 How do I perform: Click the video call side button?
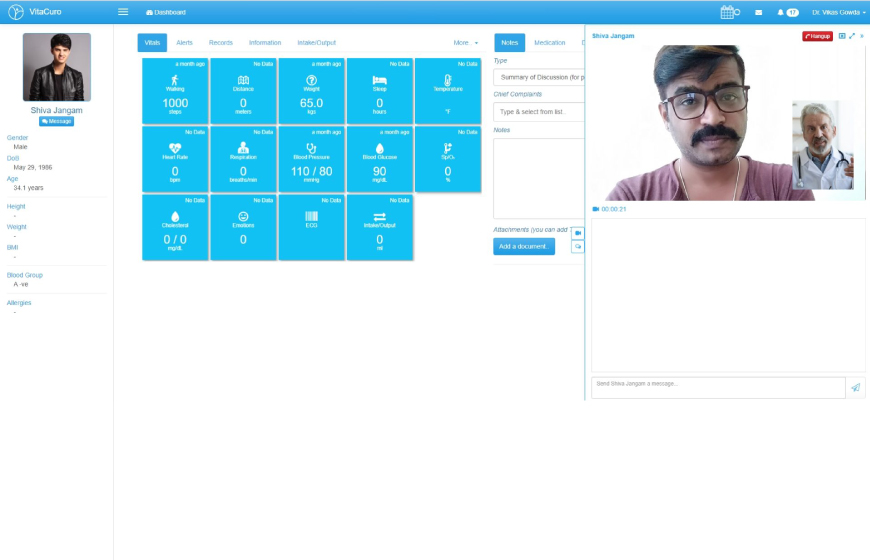[x=578, y=233]
